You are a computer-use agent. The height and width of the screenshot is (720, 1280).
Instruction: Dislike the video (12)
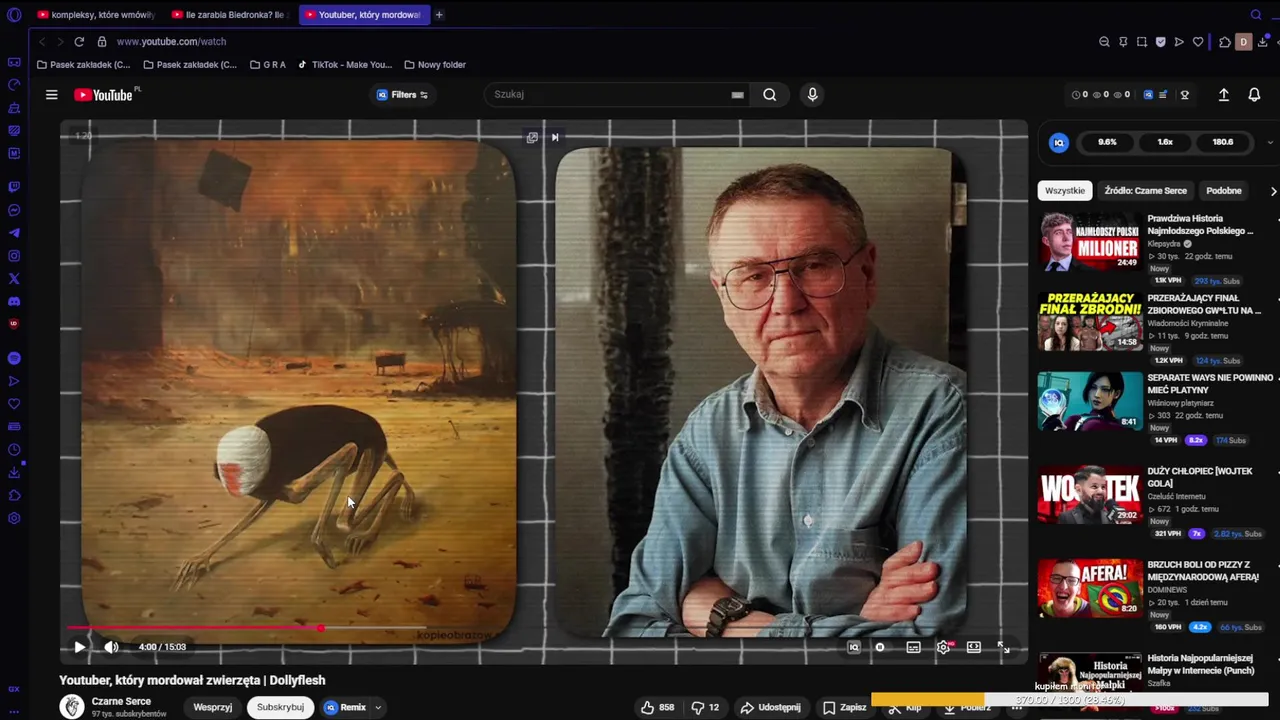coord(706,707)
